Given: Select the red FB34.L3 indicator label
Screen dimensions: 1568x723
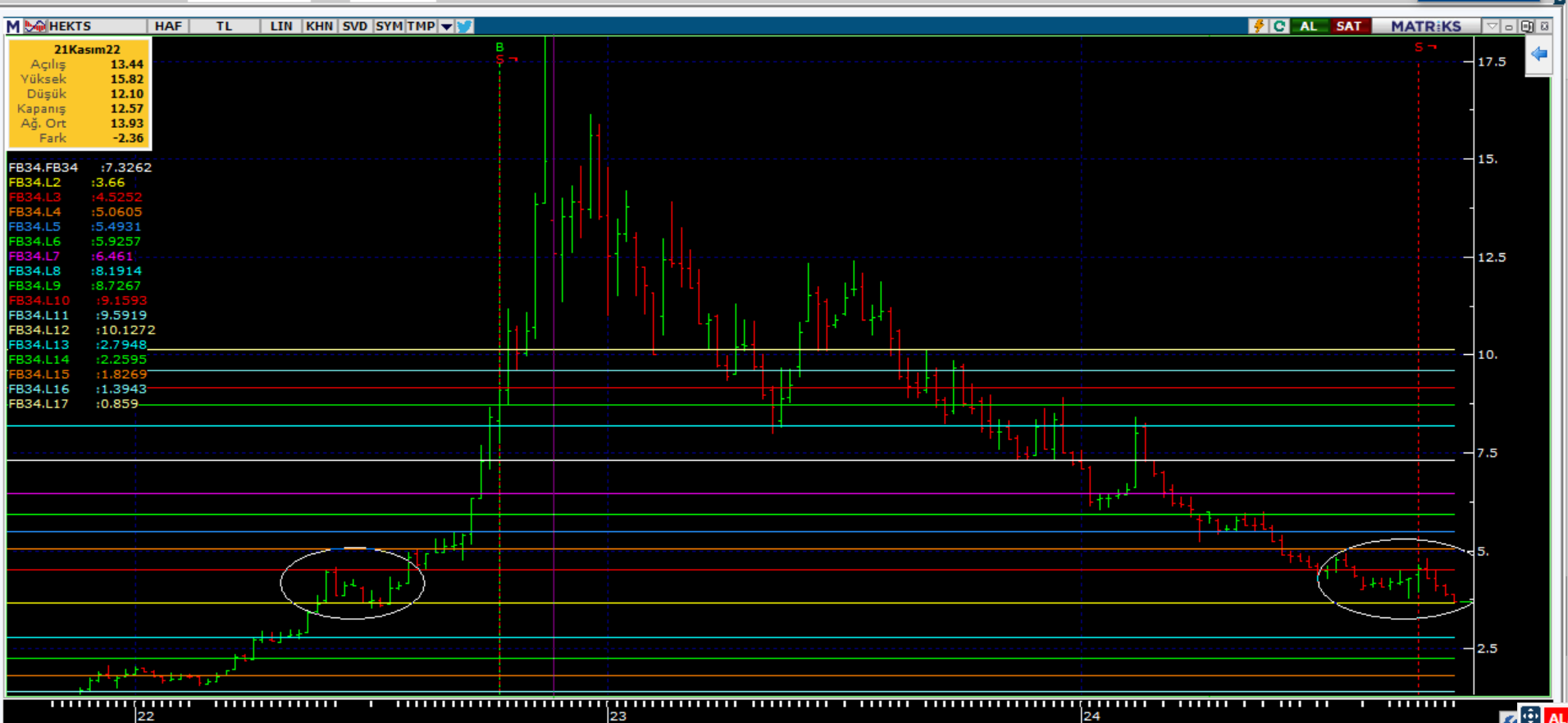Looking at the screenshot, I should coord(34,197).
